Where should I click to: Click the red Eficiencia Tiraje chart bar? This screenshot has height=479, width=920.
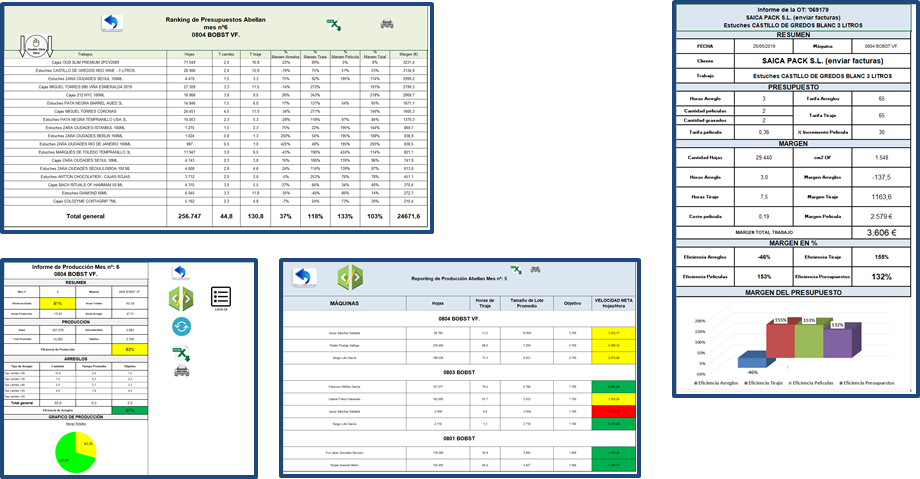(x=781, y=342)
